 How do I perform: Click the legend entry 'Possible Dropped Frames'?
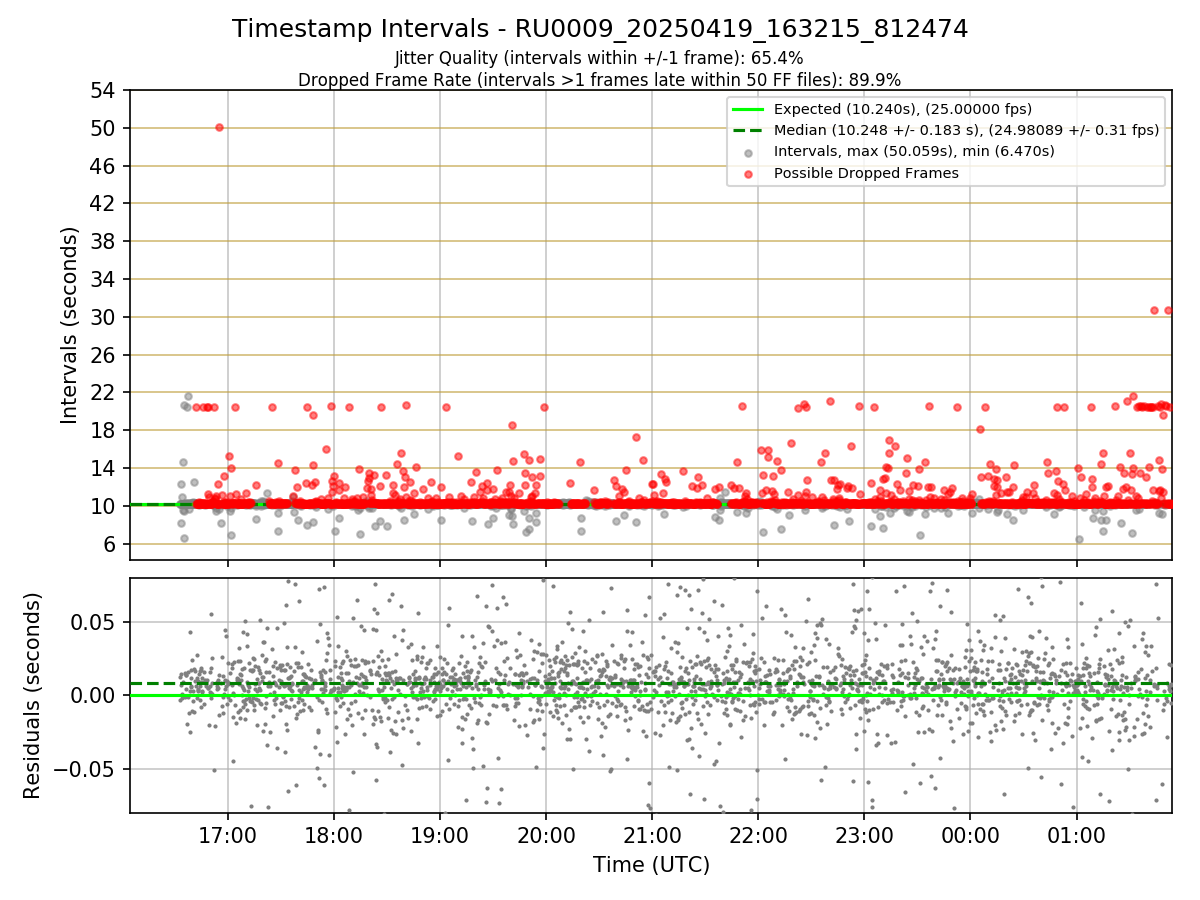click(866, 173)
